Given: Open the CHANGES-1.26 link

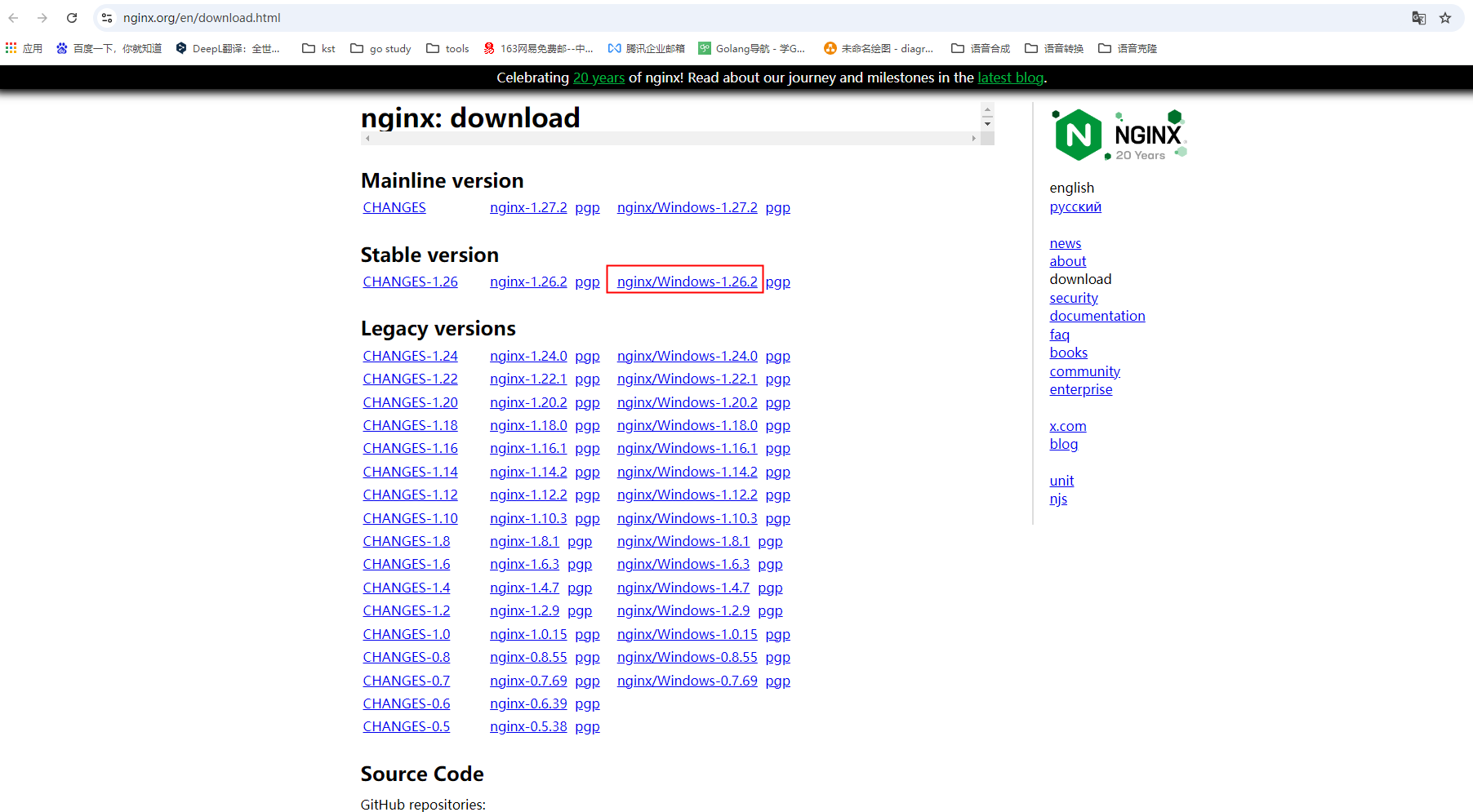Looking at the screenshot, I should (x=410, y=282).
